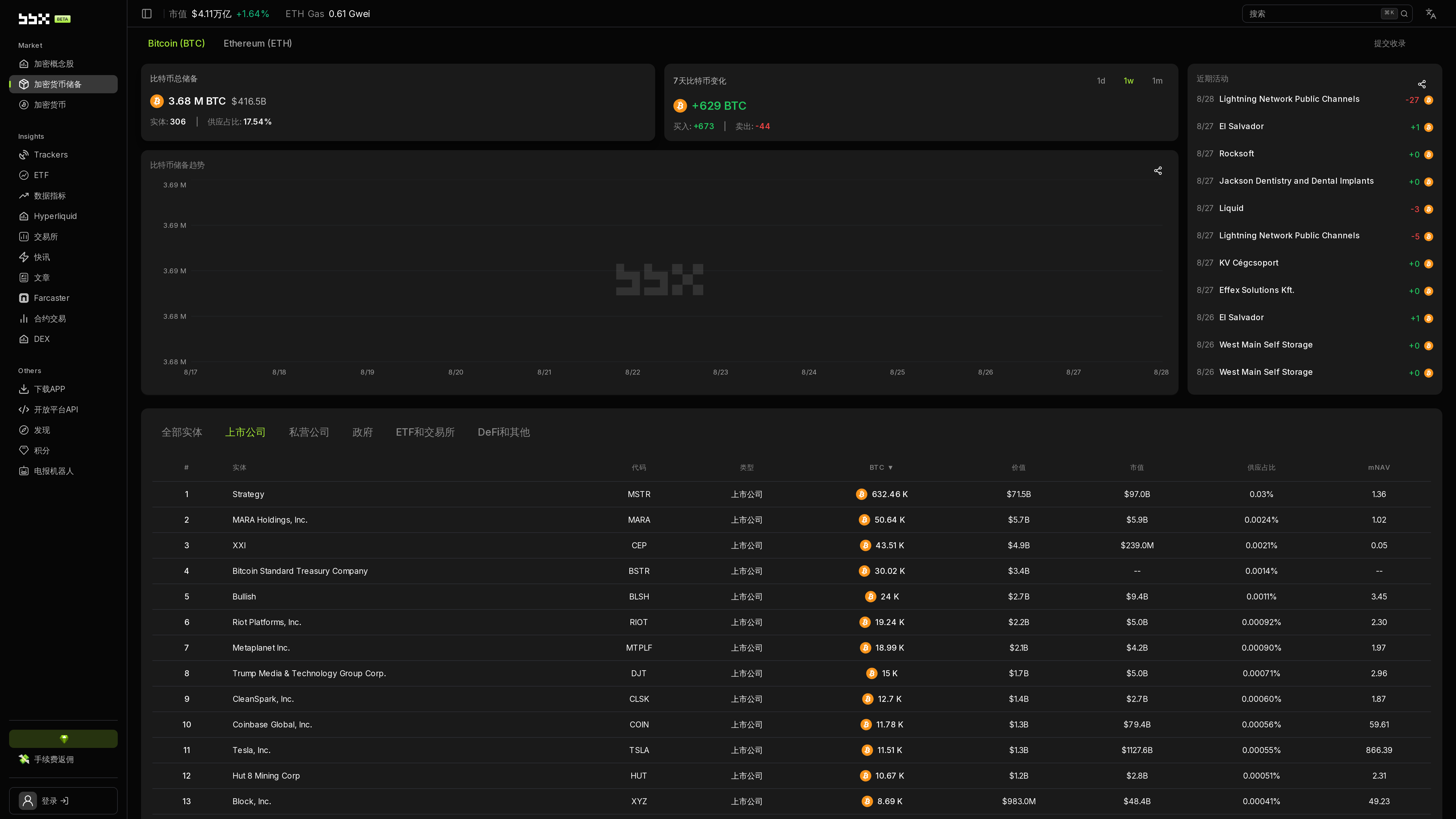Open Liquid activity entry
1456x819 pixels.
coord(1315,208)
